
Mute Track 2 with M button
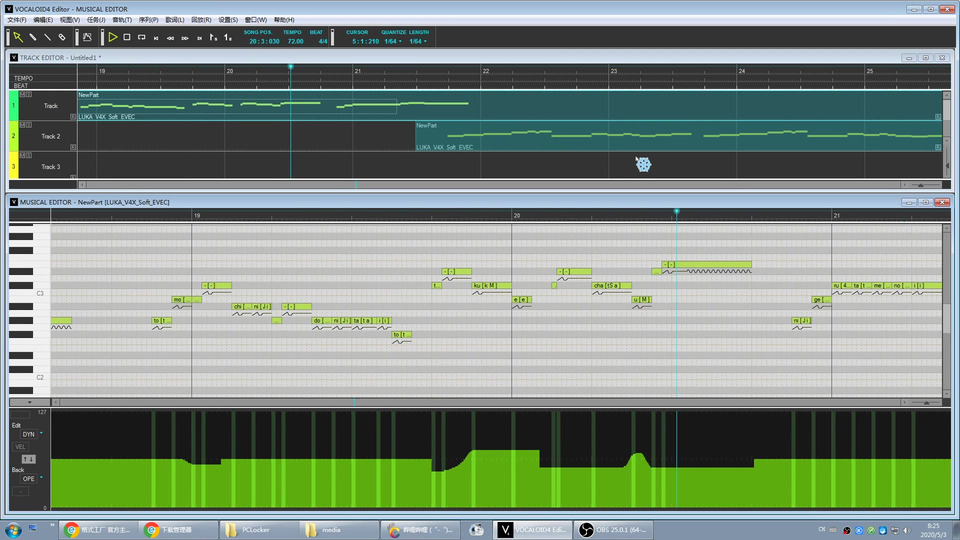tap(23, 125)
